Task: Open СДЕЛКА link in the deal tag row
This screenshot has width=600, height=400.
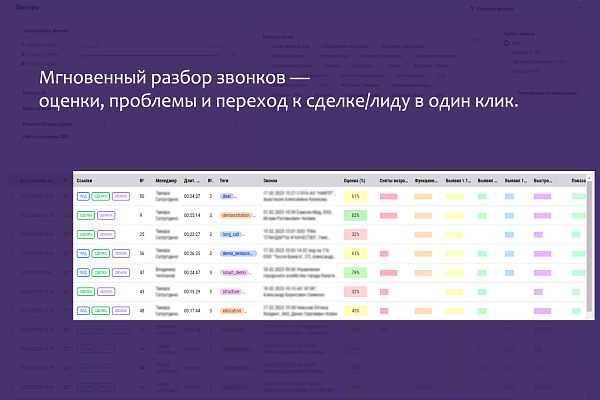Action: [x=101, y=196]
